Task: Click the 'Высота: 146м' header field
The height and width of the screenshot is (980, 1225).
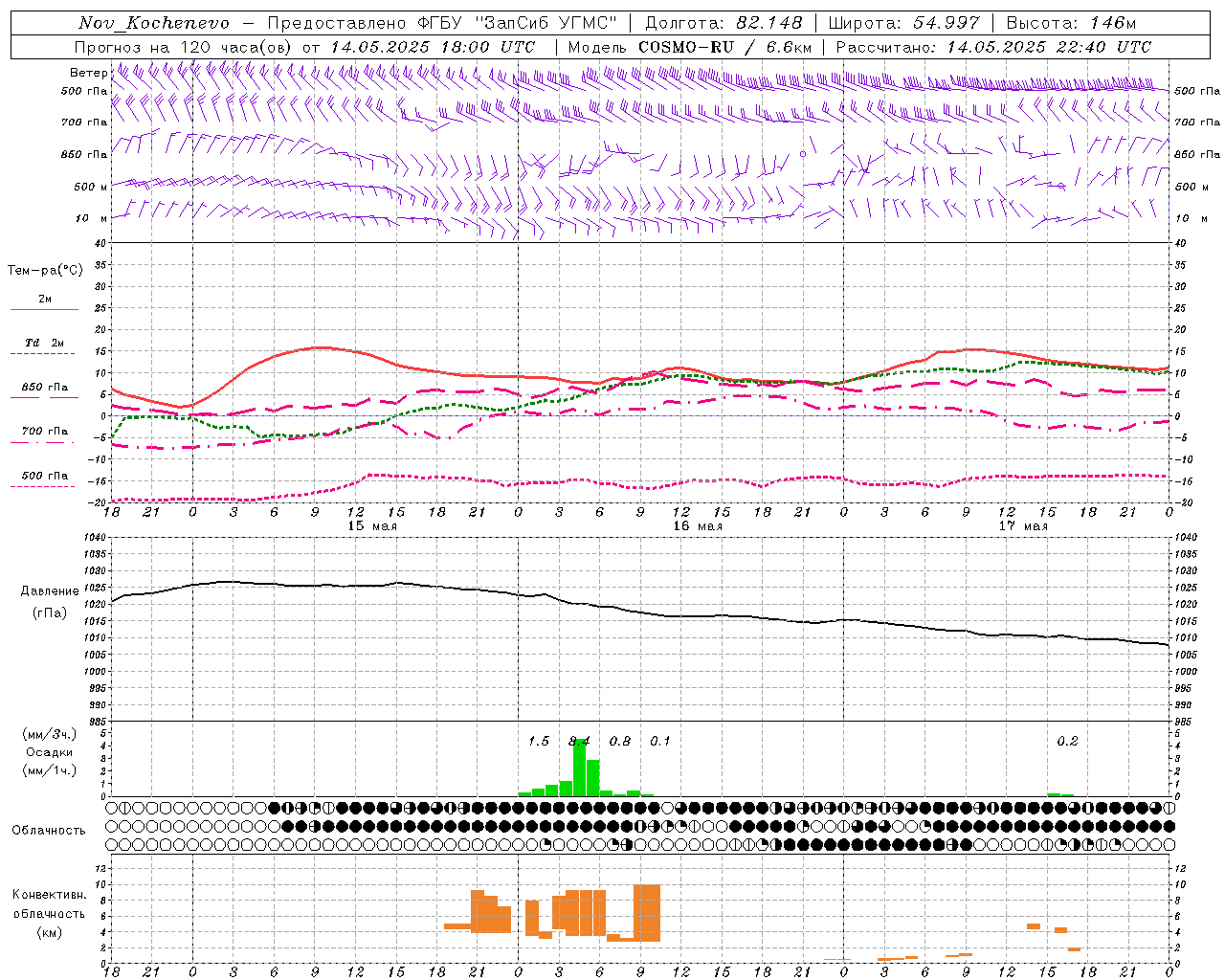Action: coord(1071,23)
